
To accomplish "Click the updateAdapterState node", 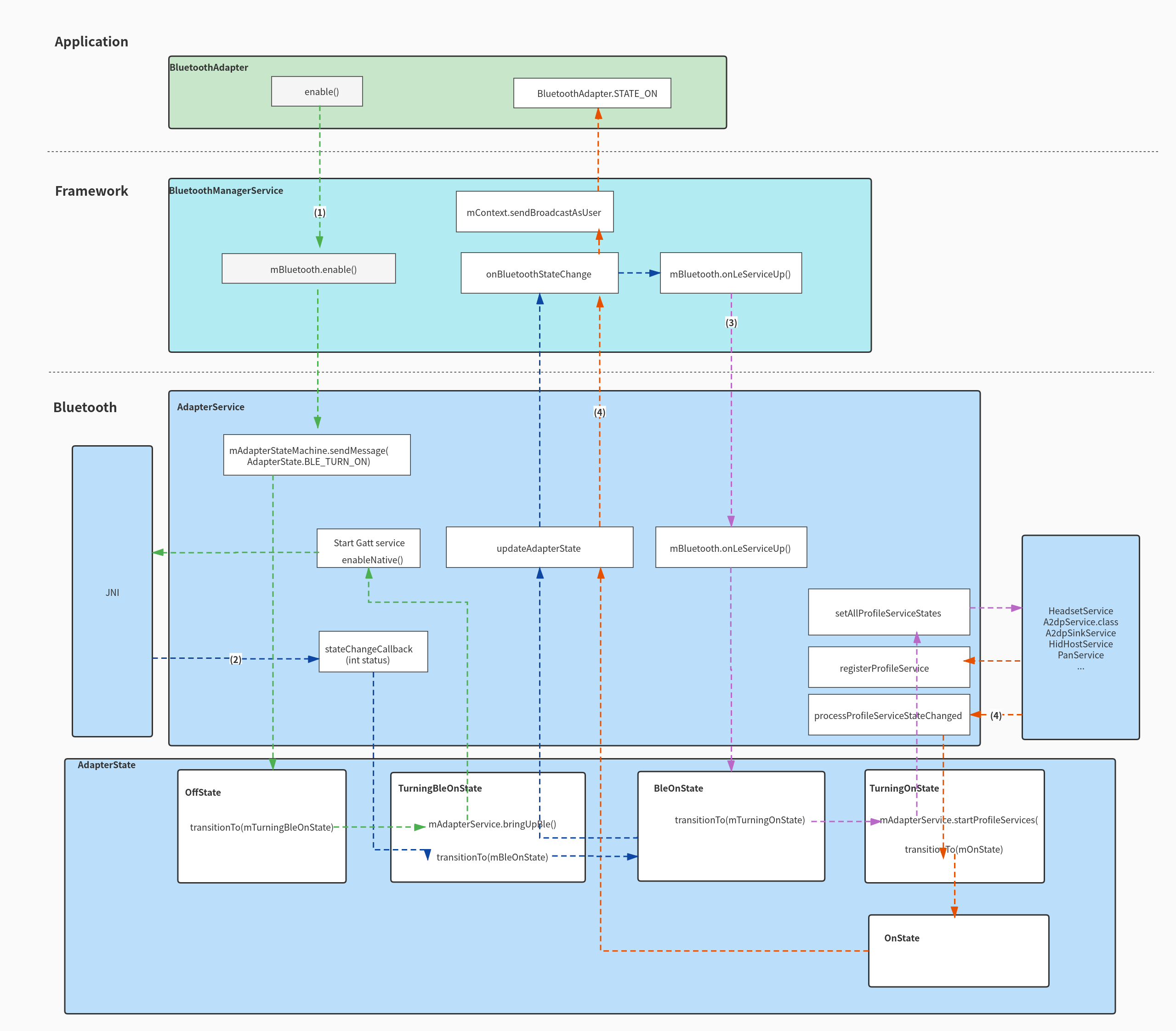I will click(539, 548).
